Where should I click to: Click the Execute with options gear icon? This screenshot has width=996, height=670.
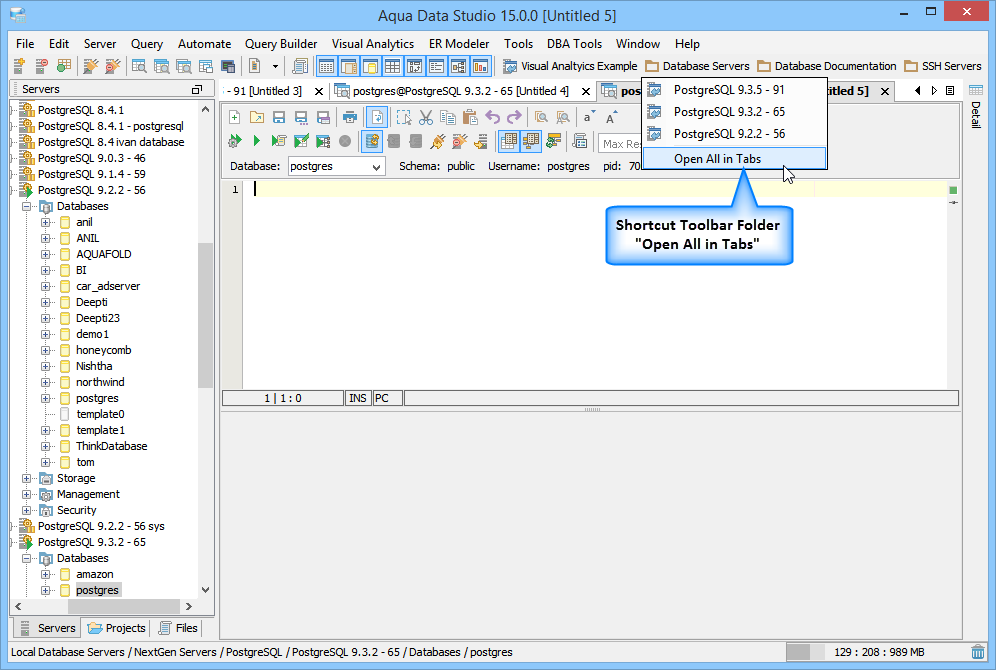pos(234,141)
